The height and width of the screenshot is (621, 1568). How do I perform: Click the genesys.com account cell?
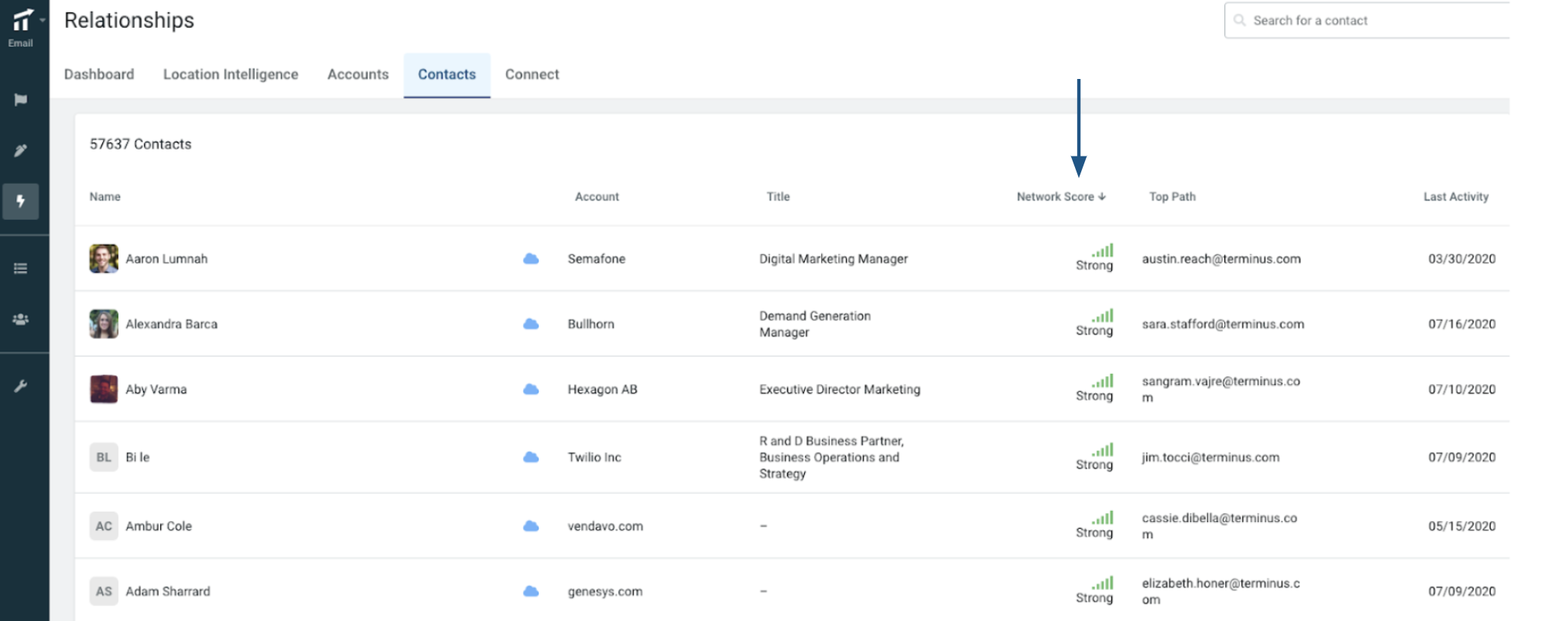604,591
